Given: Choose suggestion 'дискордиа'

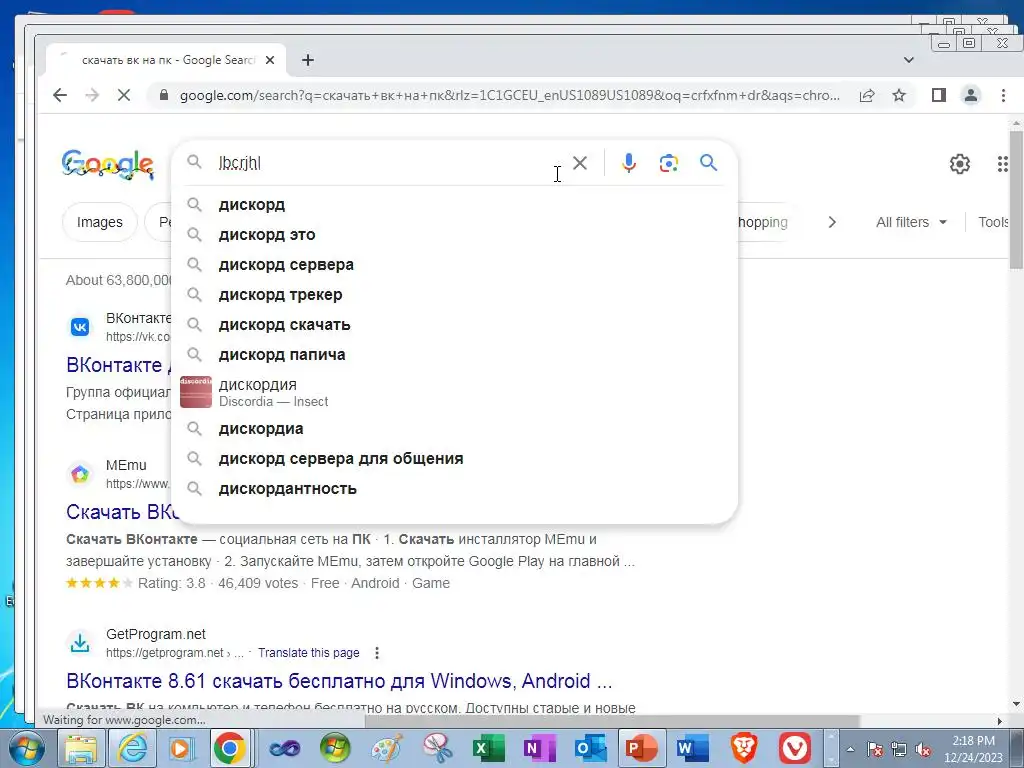Looking at the screenshot, I should click(x=455, y=428).
